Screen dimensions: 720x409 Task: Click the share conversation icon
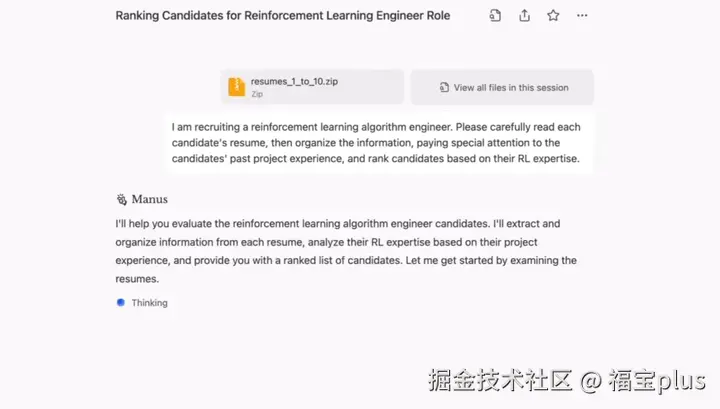coord(525,16)
